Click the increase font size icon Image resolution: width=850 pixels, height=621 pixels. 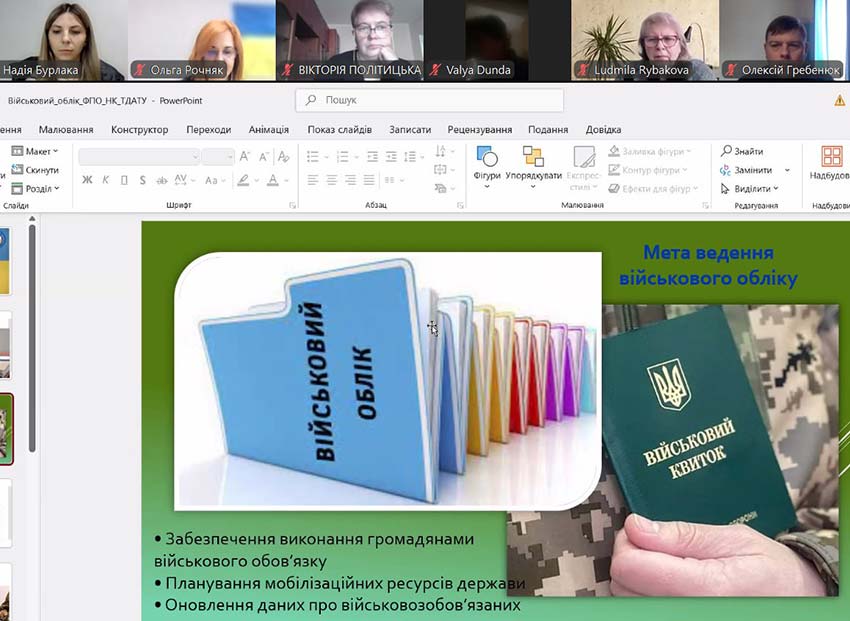point(244,157)
